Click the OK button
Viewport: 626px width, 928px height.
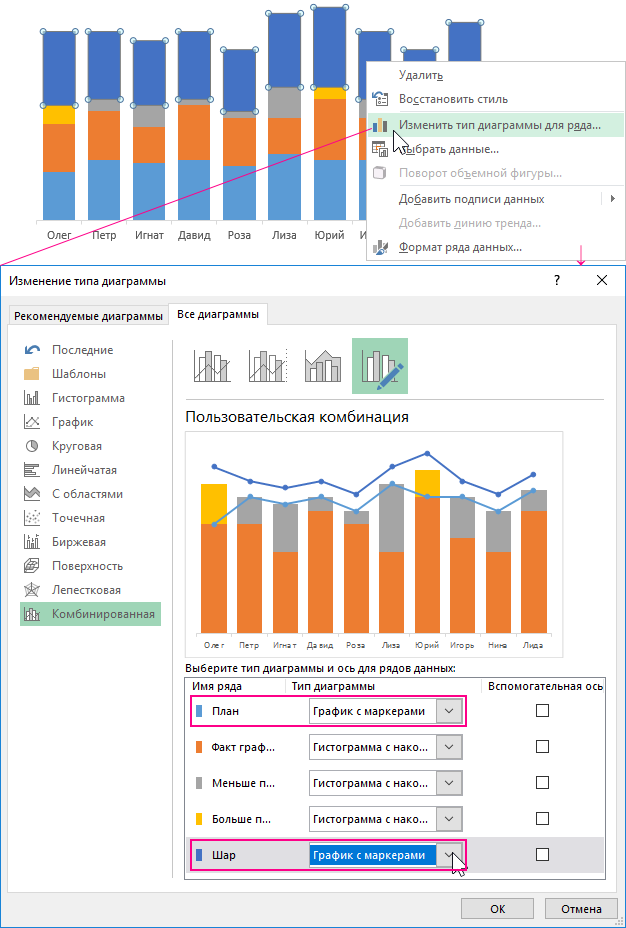click(497, 909)
